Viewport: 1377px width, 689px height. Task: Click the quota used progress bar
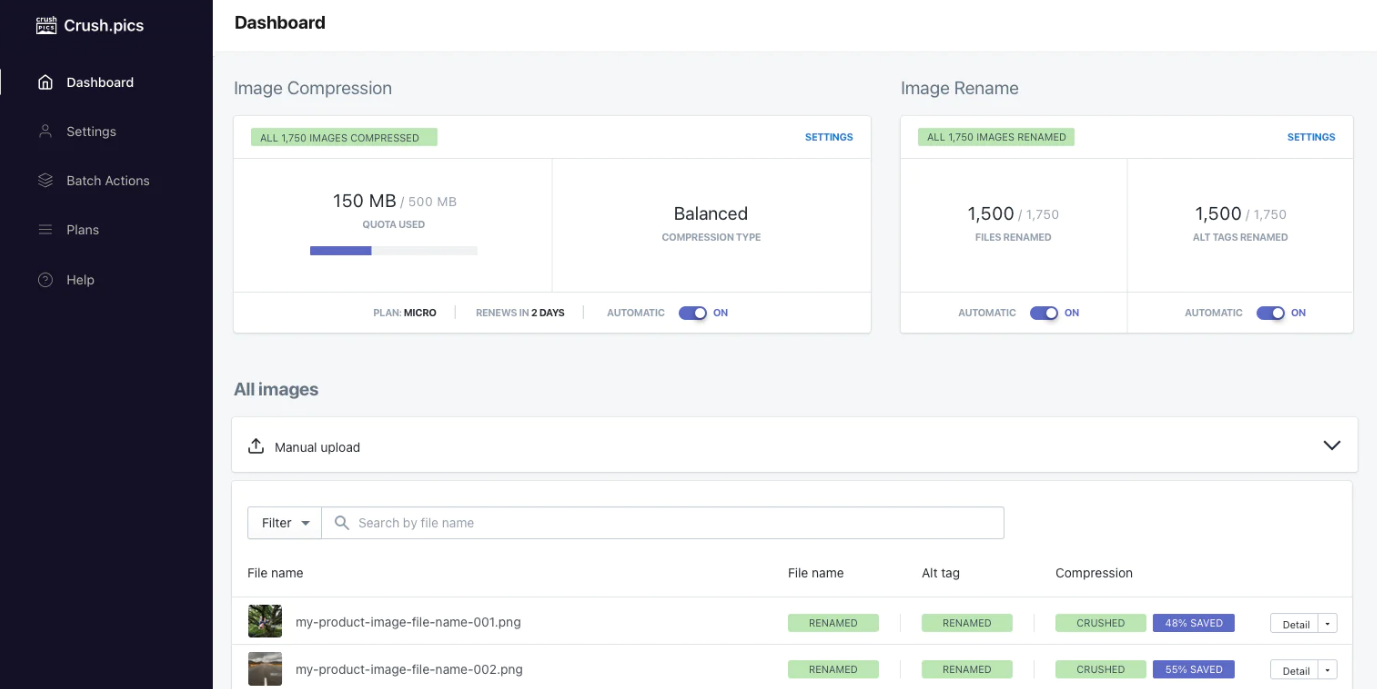(393, 250)
